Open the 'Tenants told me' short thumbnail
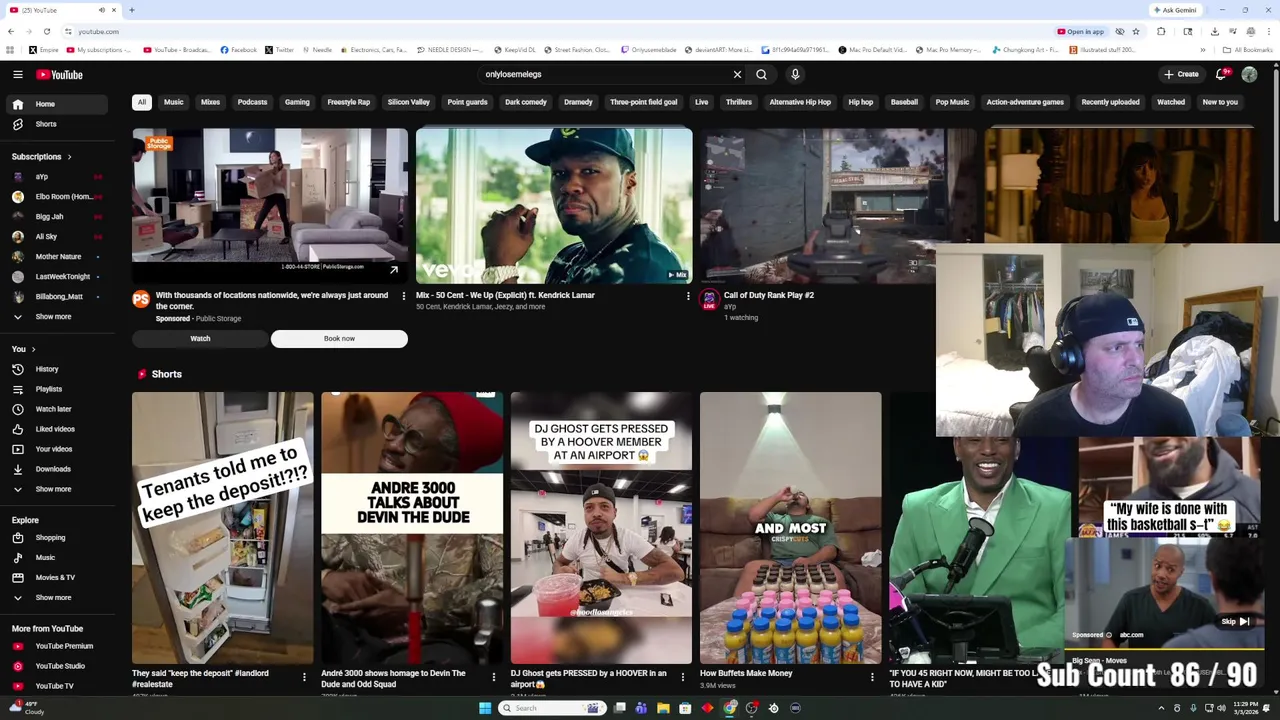 [x=223, y=528]
